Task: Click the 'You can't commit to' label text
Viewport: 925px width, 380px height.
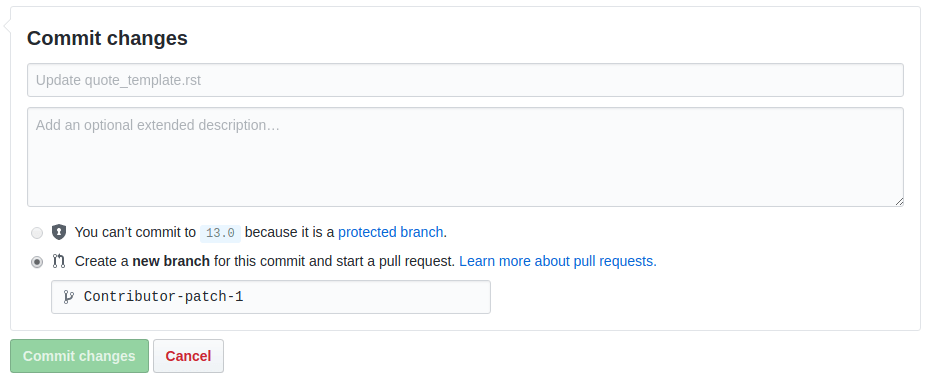Action: pos(135,232)
